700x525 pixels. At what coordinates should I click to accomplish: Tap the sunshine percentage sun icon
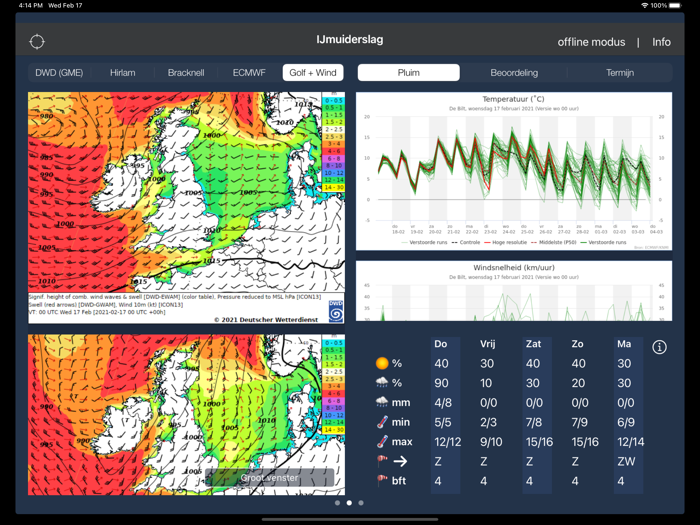coord(382,364)
